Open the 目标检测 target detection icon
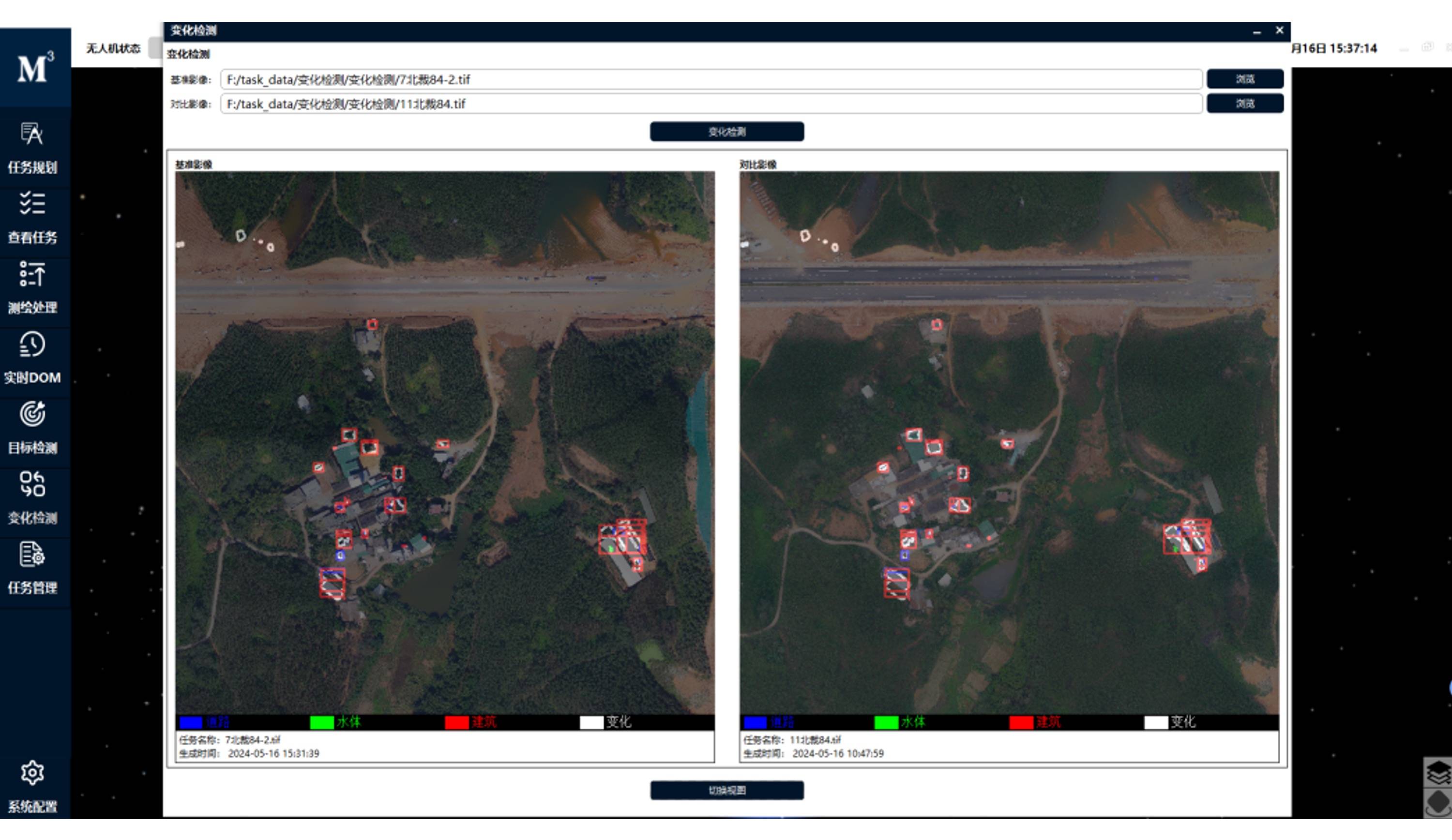 [32, 415]
